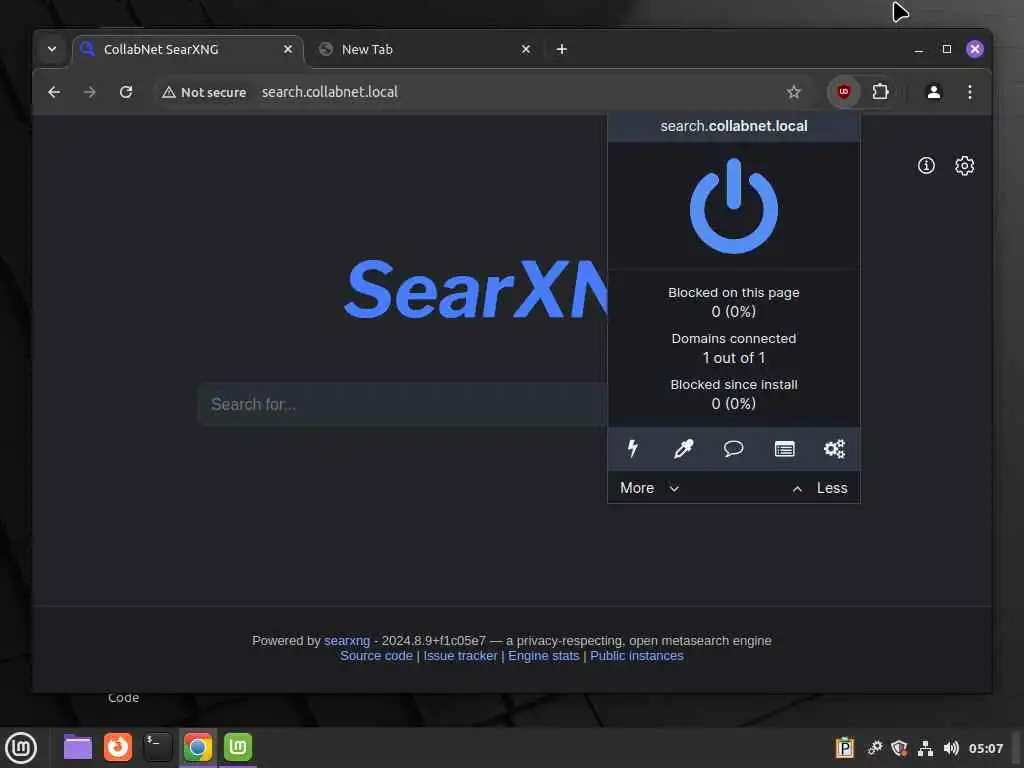Click the Not secure site info chip
Image resolution: width=1024 pixels, height=768 pixels.
tap(204, 92)
